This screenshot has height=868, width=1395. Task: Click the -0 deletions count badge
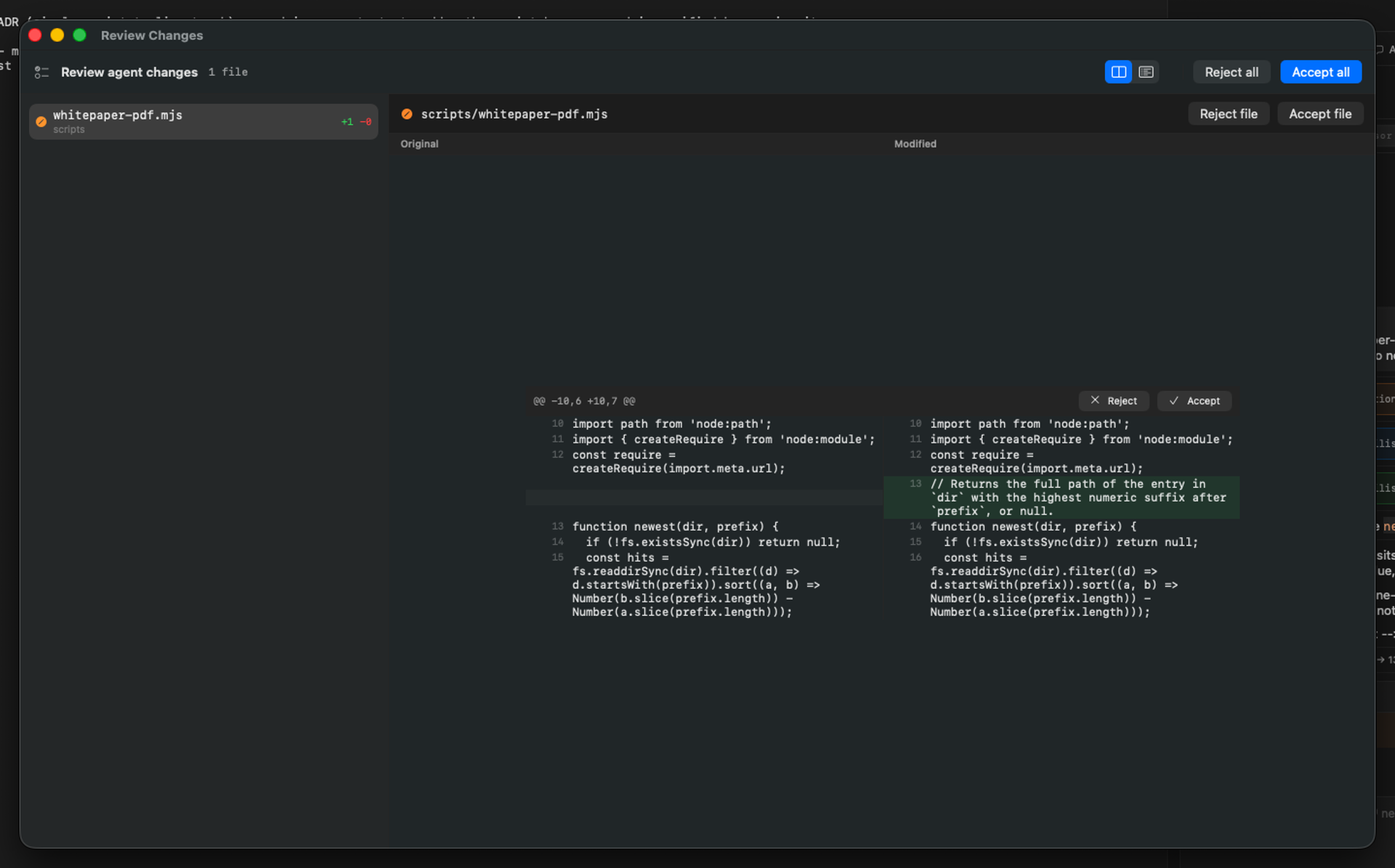coord(365,122)
